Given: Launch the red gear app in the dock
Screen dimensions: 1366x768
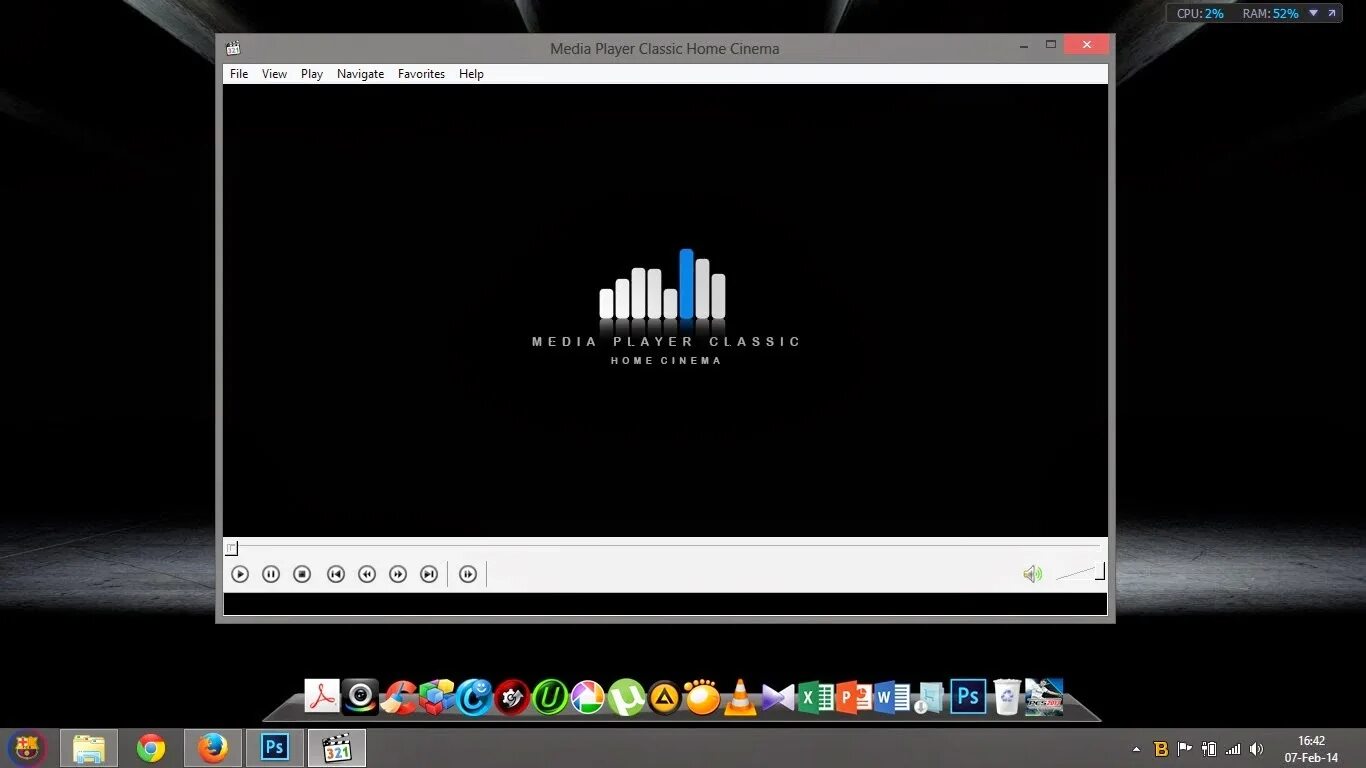Looking at the screenshot, I should (x=512, y=697).
